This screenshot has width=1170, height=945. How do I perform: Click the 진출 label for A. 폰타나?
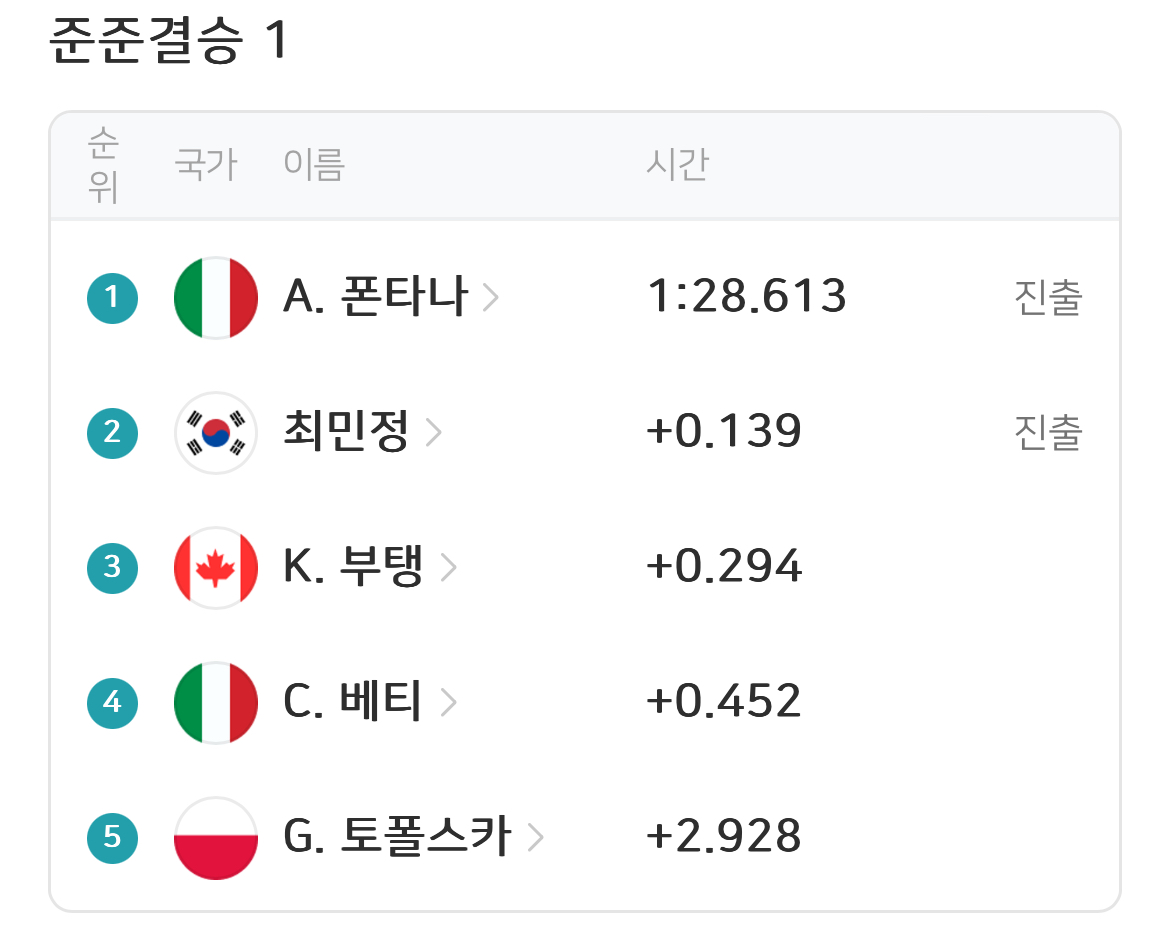tap(1048, 298)
